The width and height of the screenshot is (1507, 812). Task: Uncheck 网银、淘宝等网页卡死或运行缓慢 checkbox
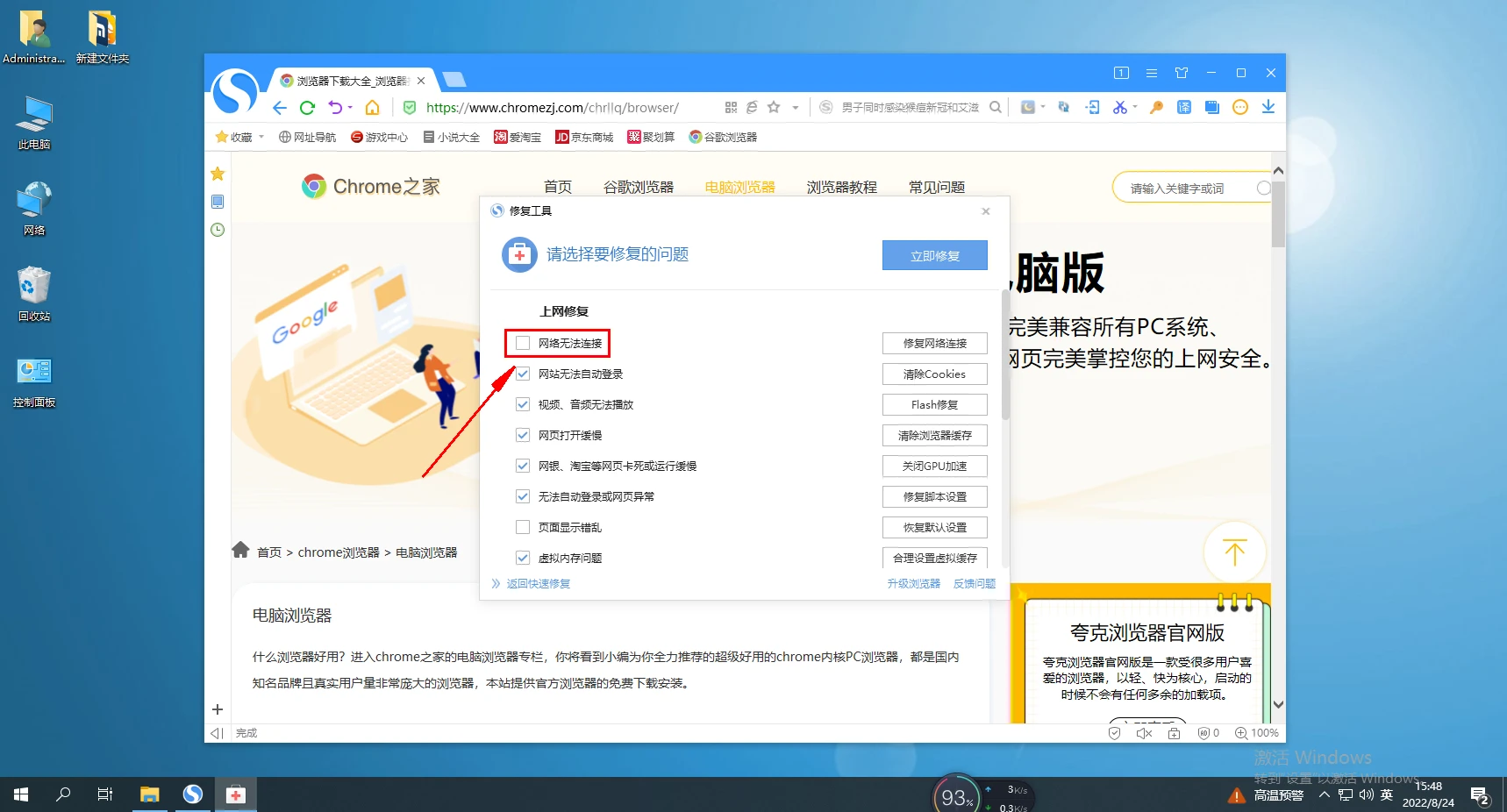(523, 466)
